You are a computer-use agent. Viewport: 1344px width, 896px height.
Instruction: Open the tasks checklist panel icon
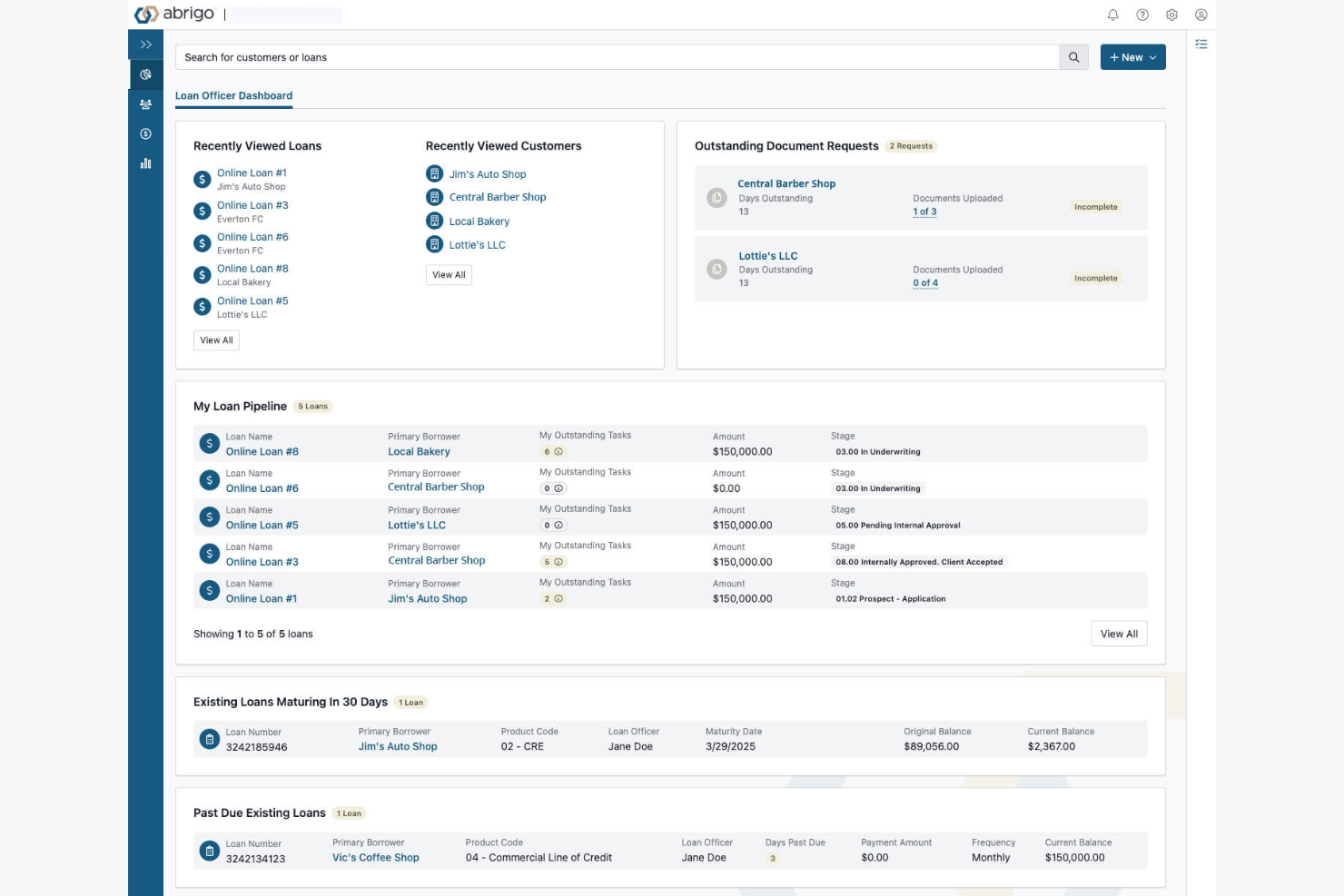click(x=1201, y=44)
